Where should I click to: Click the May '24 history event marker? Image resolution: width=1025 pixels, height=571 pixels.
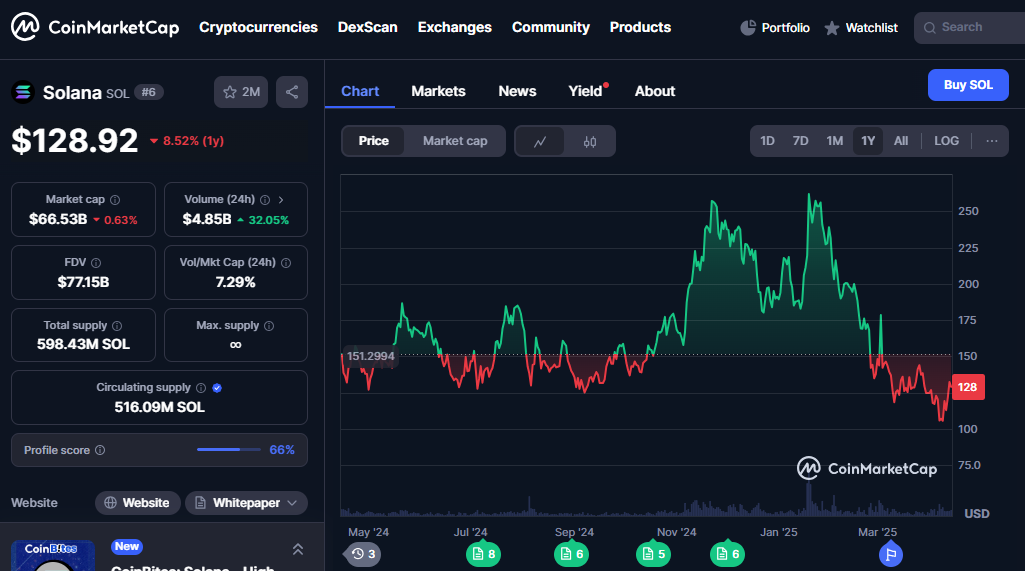point(365,554)
